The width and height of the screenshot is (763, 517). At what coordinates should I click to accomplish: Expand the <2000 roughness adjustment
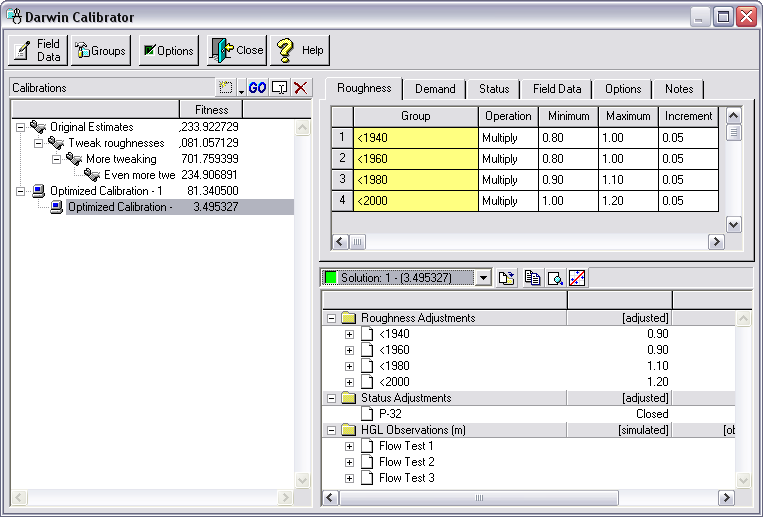tap(349, 382)
